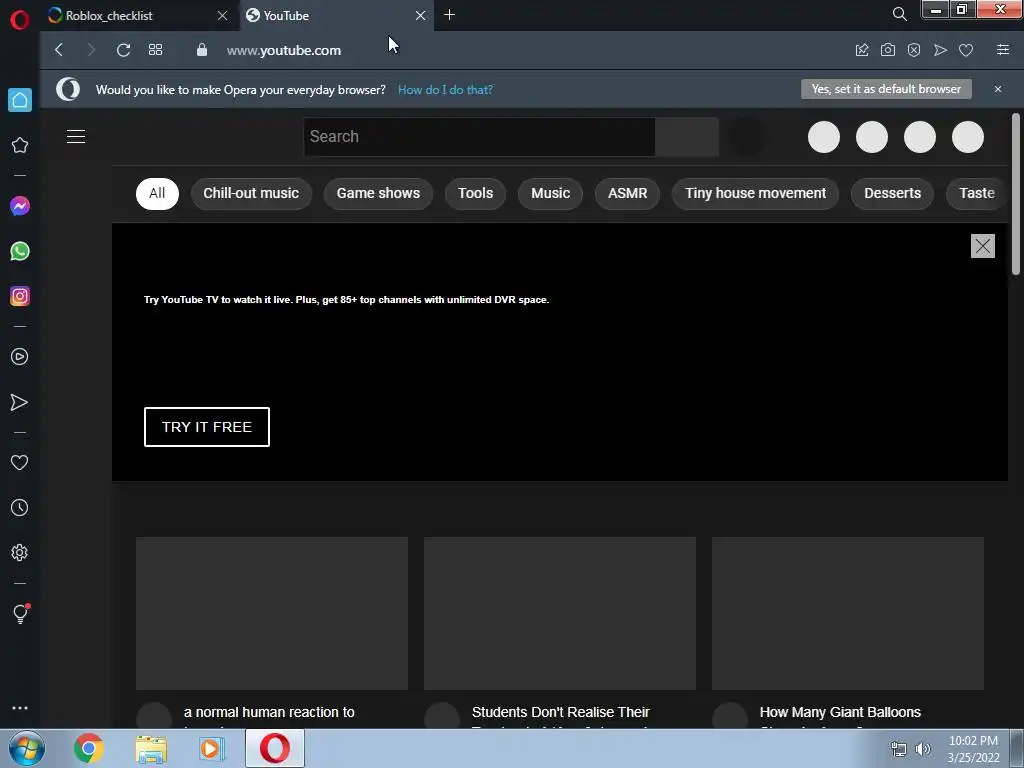Reload the YouTube page

[123, 50]
